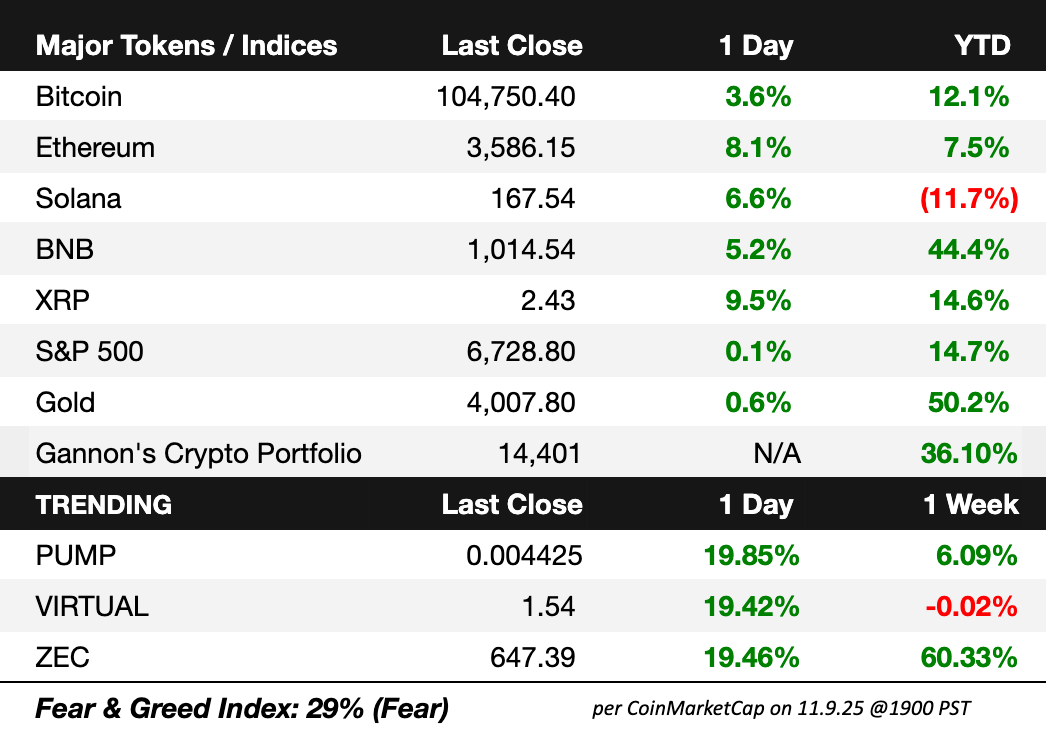Select Gold's YTD value 50.2%

click(967, 403)
